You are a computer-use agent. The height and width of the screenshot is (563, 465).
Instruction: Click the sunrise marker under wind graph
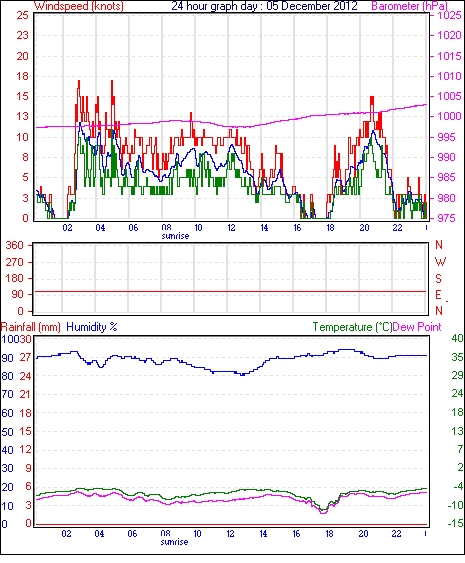pos(175,236)
